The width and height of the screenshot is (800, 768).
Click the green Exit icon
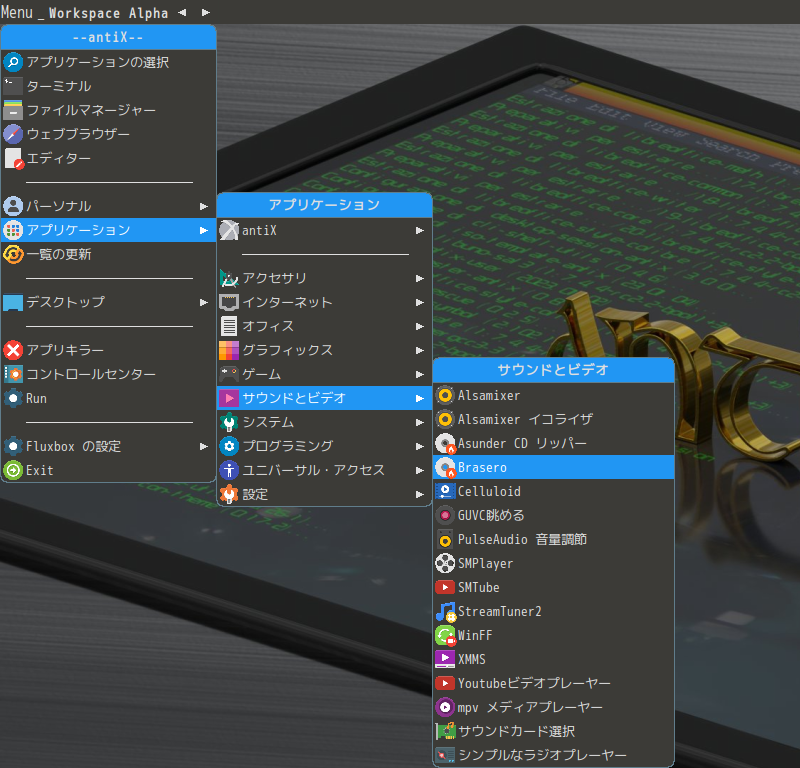tap(13, 470)
